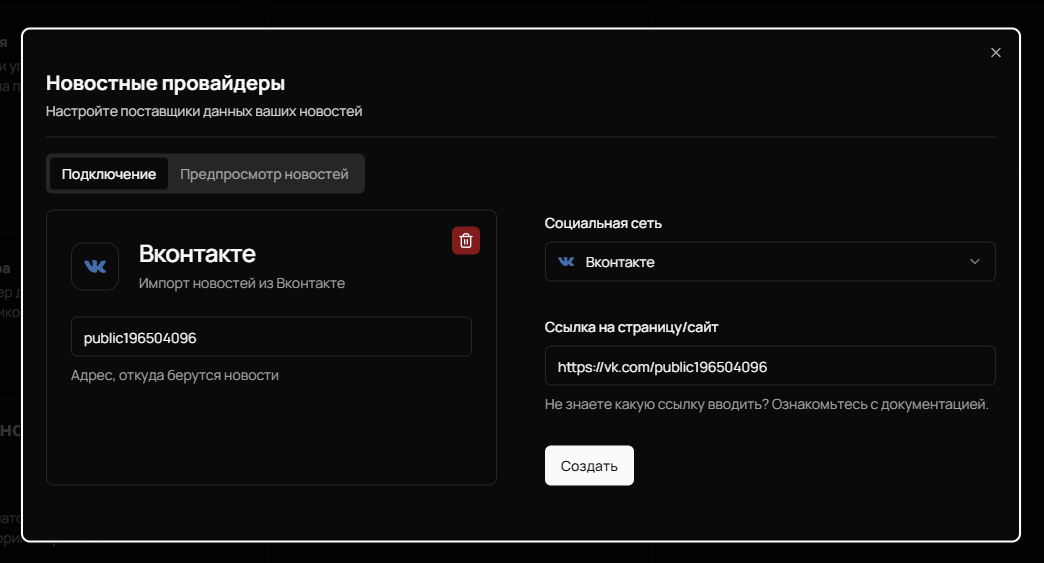Switch to the Подключение tab

(x=109, y=174)
